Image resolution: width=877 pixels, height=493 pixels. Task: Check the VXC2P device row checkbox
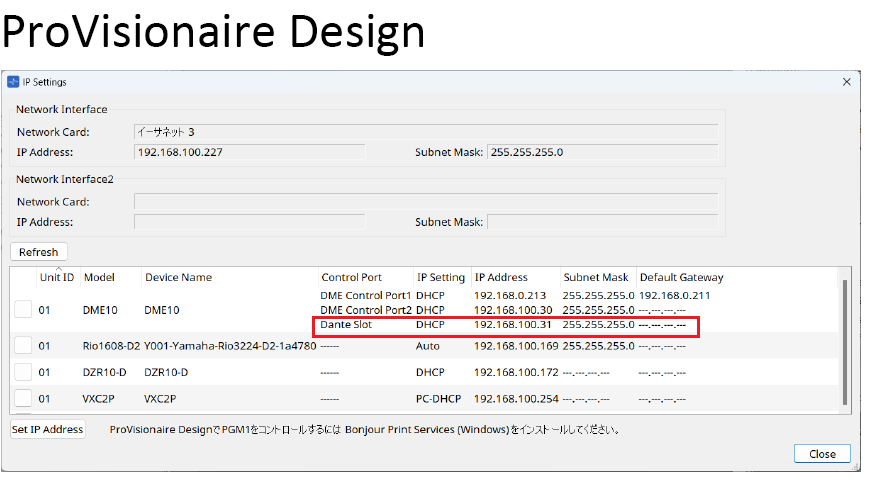[x=23, y=398]
